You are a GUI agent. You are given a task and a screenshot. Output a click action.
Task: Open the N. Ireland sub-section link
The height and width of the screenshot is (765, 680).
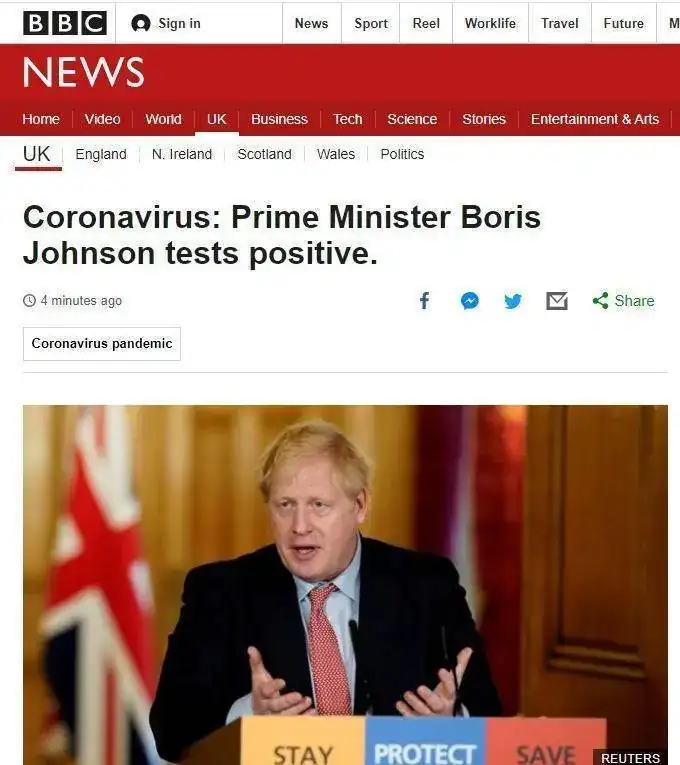point(182,154)
